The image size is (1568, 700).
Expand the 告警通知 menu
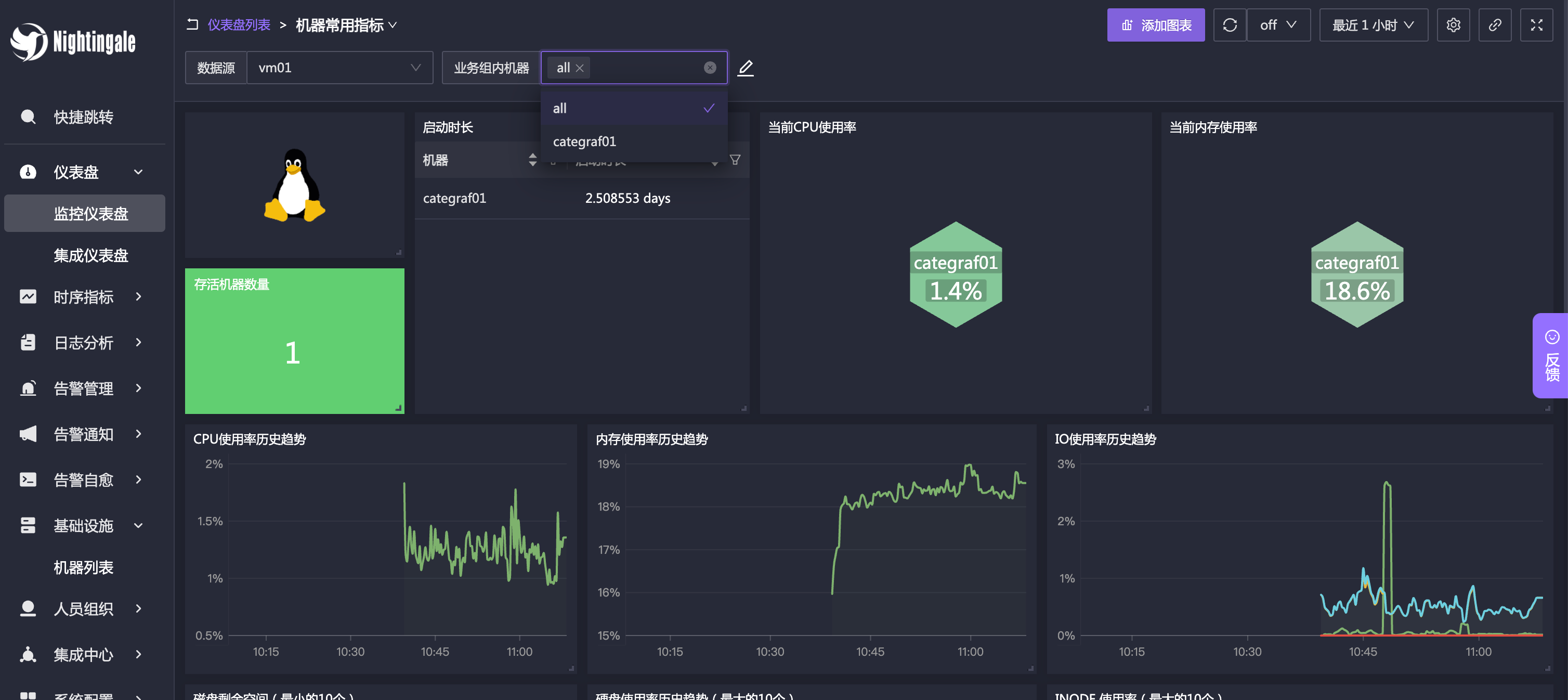tap(84, 434)
